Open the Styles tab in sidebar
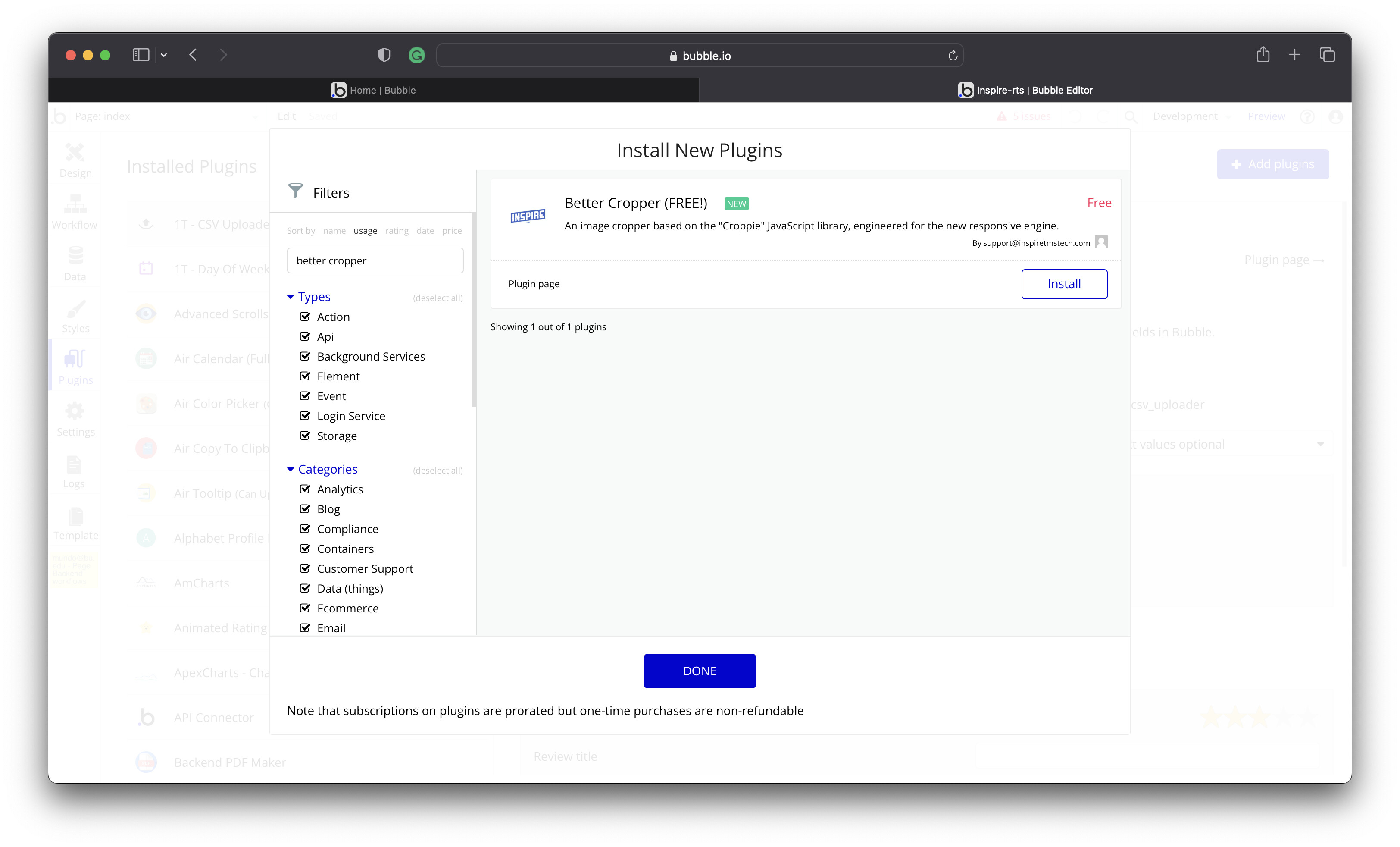This screenshot has height=847, width=1400. click(x=75, y=316)
